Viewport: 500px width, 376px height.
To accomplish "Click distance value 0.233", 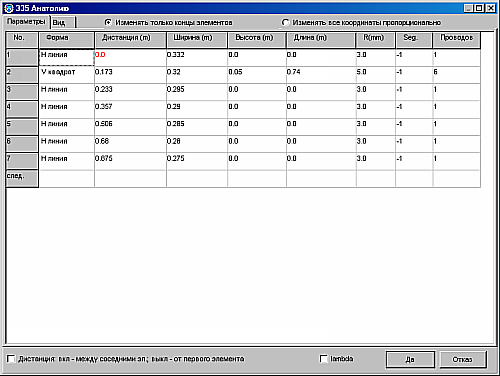I will 130,92.
